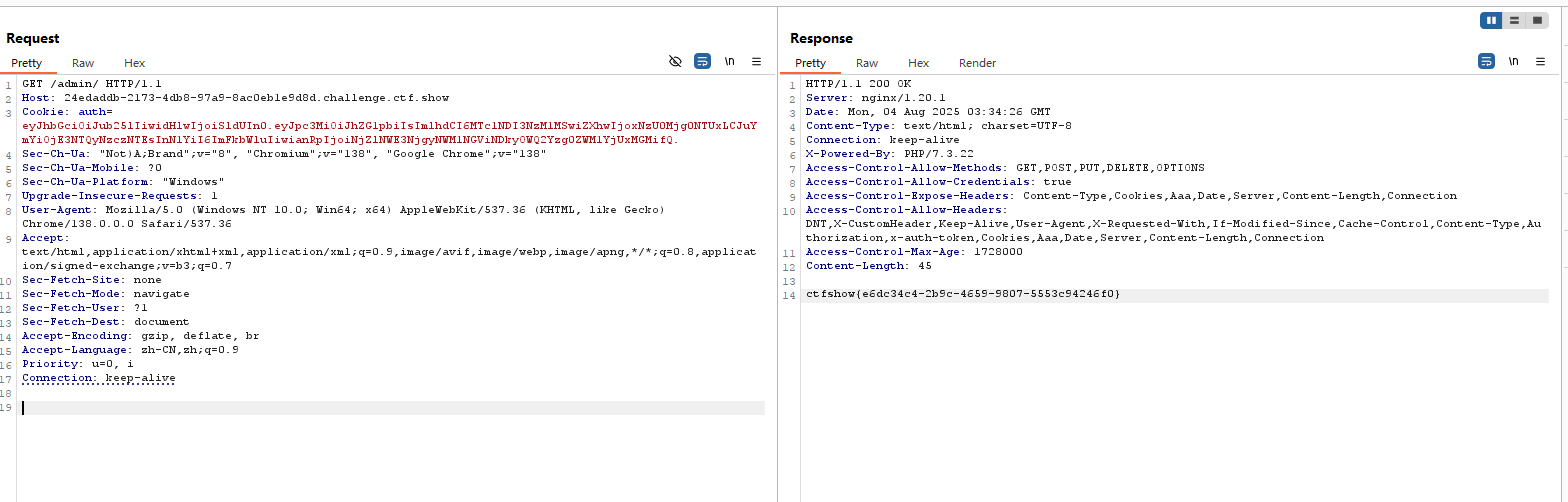This screenshot has width=1568, height=502.
Task: Switch Response to Raw tab
Action: coord(867,63)
